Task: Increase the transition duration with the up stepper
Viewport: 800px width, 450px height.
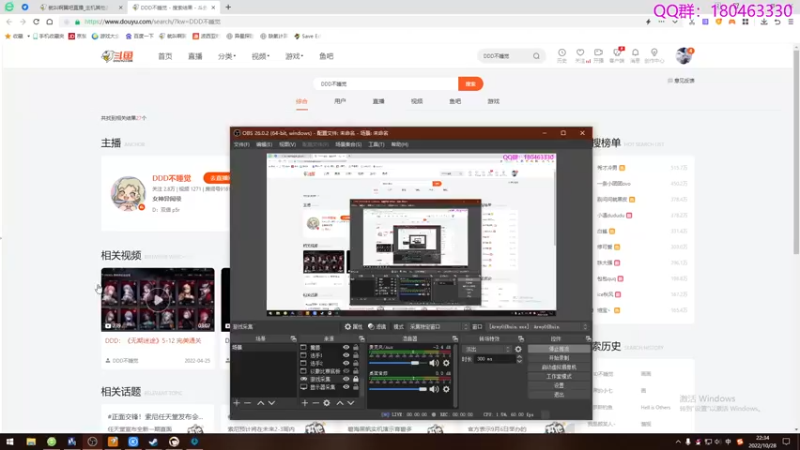Action: [x=519, y=357]
